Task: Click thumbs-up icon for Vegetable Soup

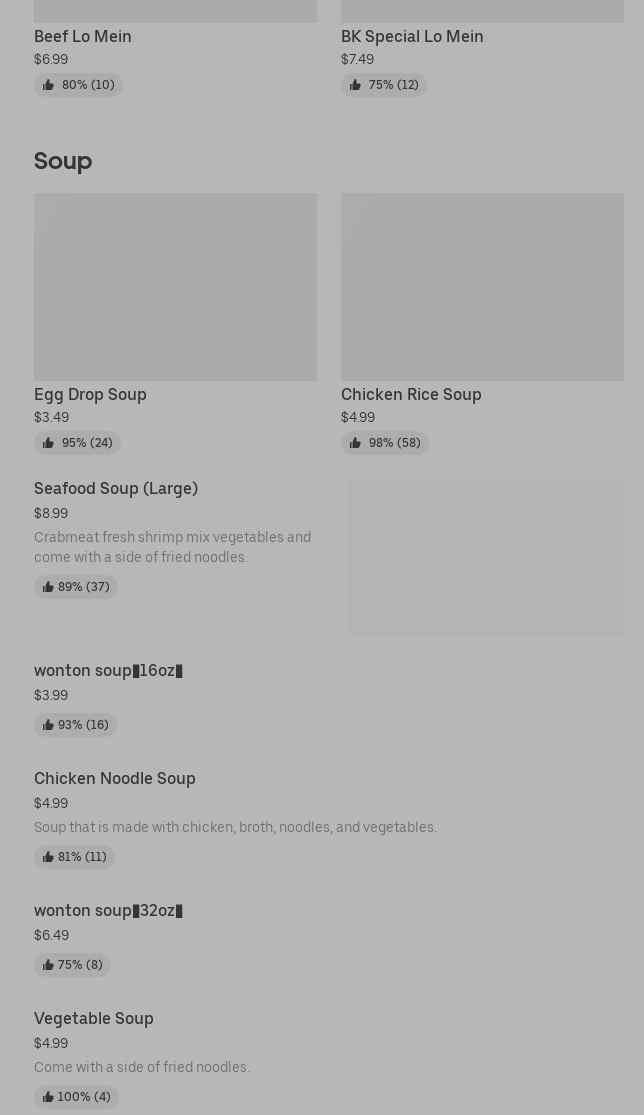Action: (48, 1097)
